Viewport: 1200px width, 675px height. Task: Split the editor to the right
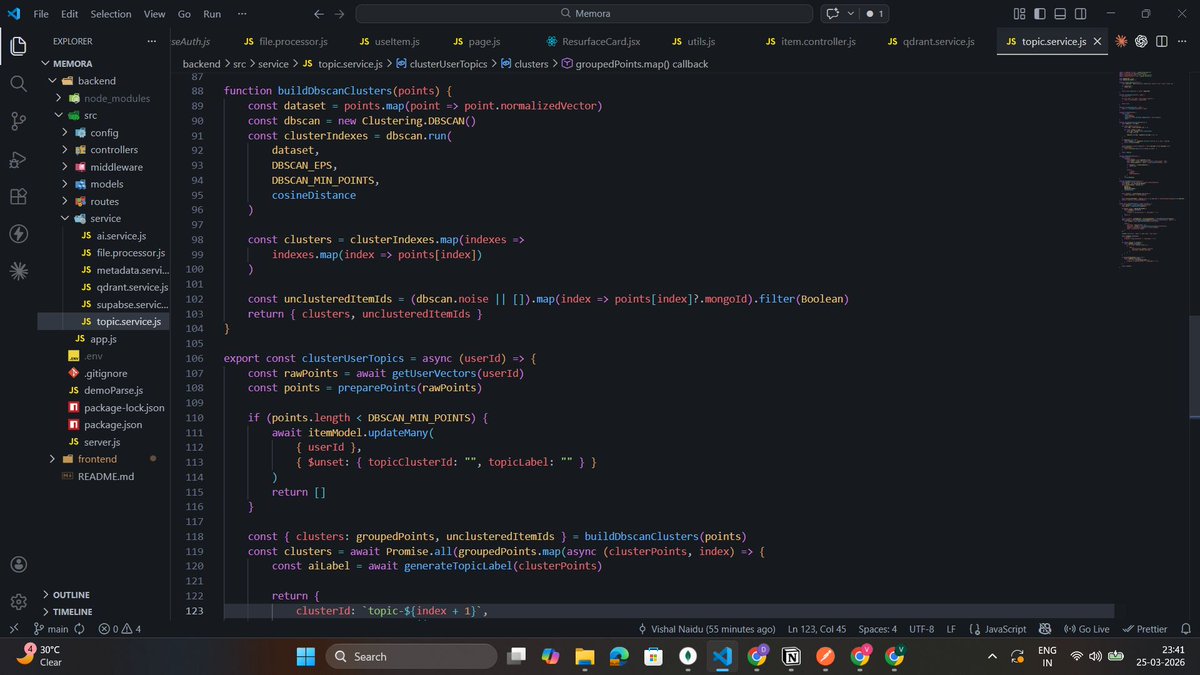click(1162, 41)
